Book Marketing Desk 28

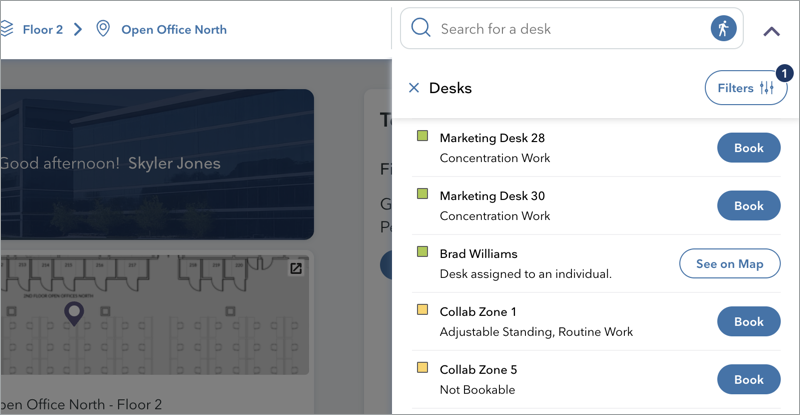[x=748, y=148]
